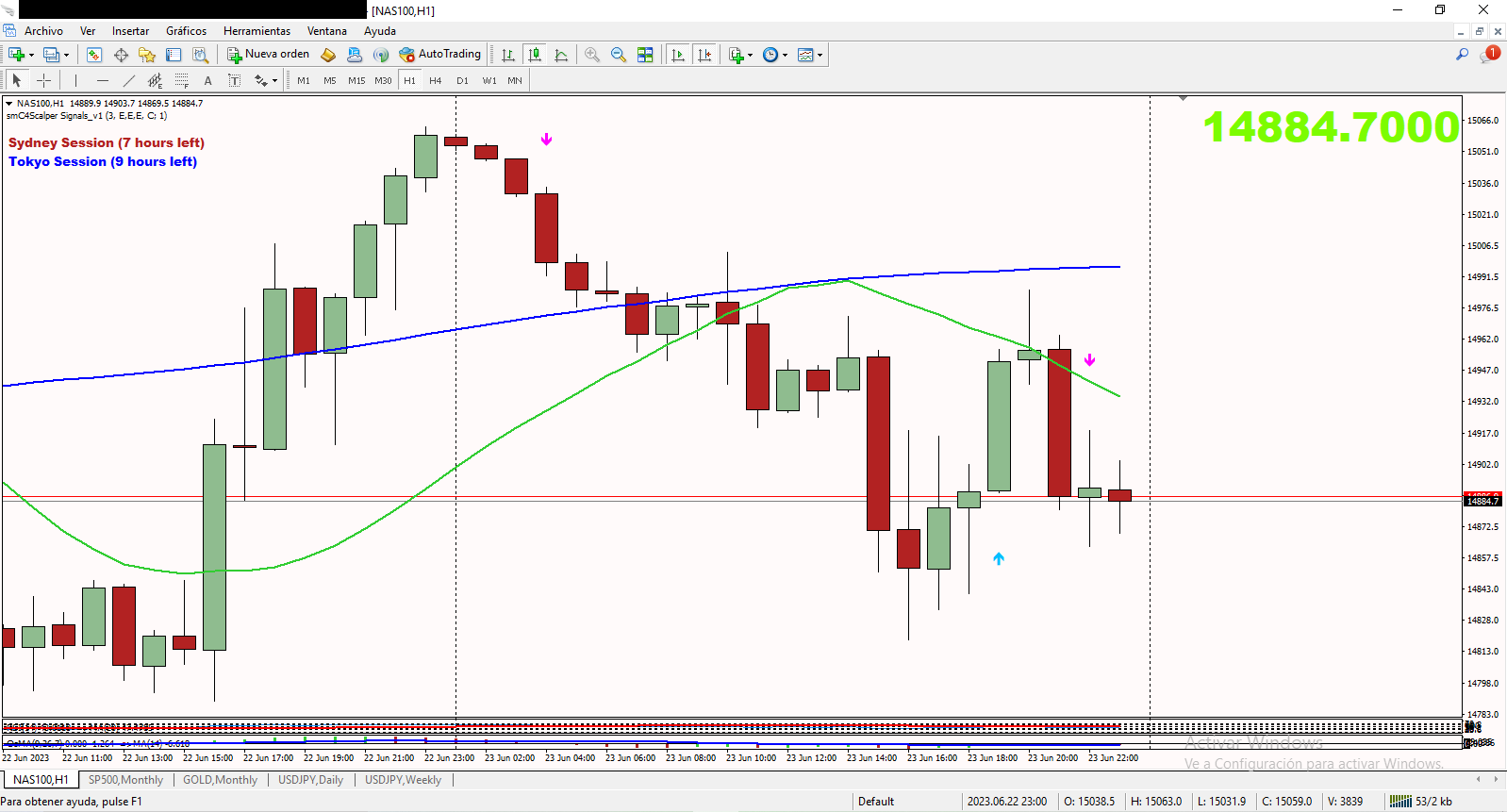Click the triangle beside NAS100,H1 chart title
This screenshot has height=812, width=1507.
8,104
